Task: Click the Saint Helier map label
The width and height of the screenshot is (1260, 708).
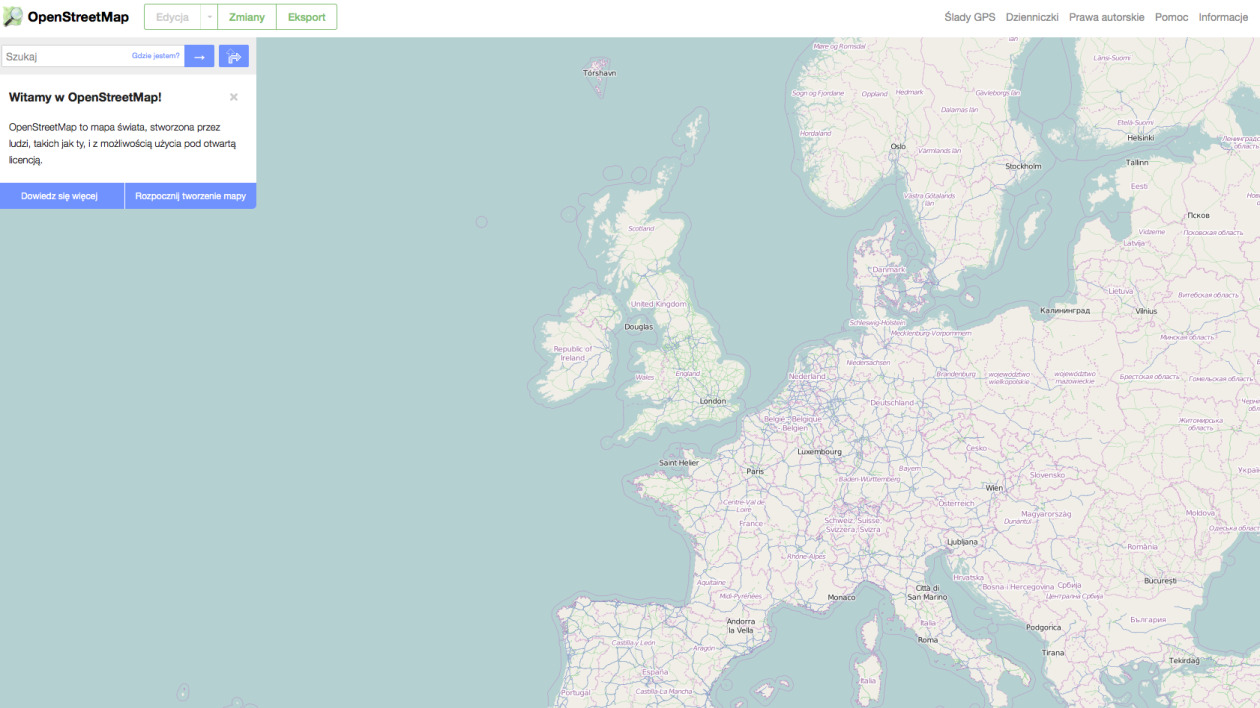Action: 679,463
